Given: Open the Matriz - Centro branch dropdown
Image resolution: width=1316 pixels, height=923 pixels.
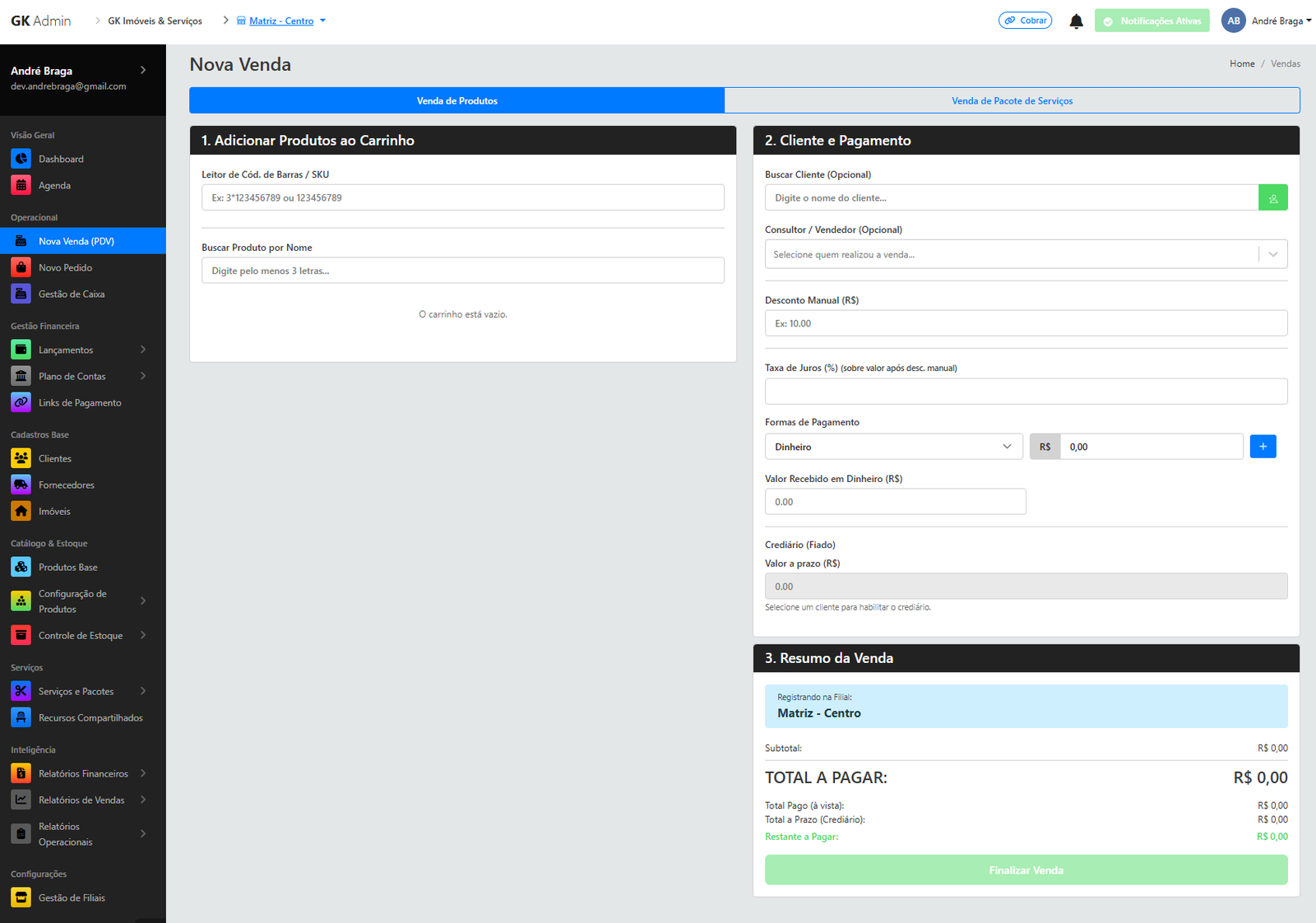Looking at the screenshot, I should tap(281, 21).
